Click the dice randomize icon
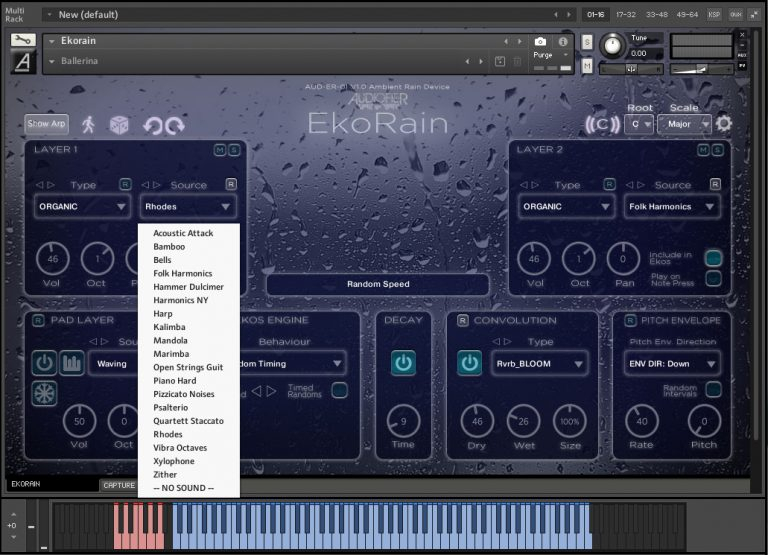 click(119, 125)
